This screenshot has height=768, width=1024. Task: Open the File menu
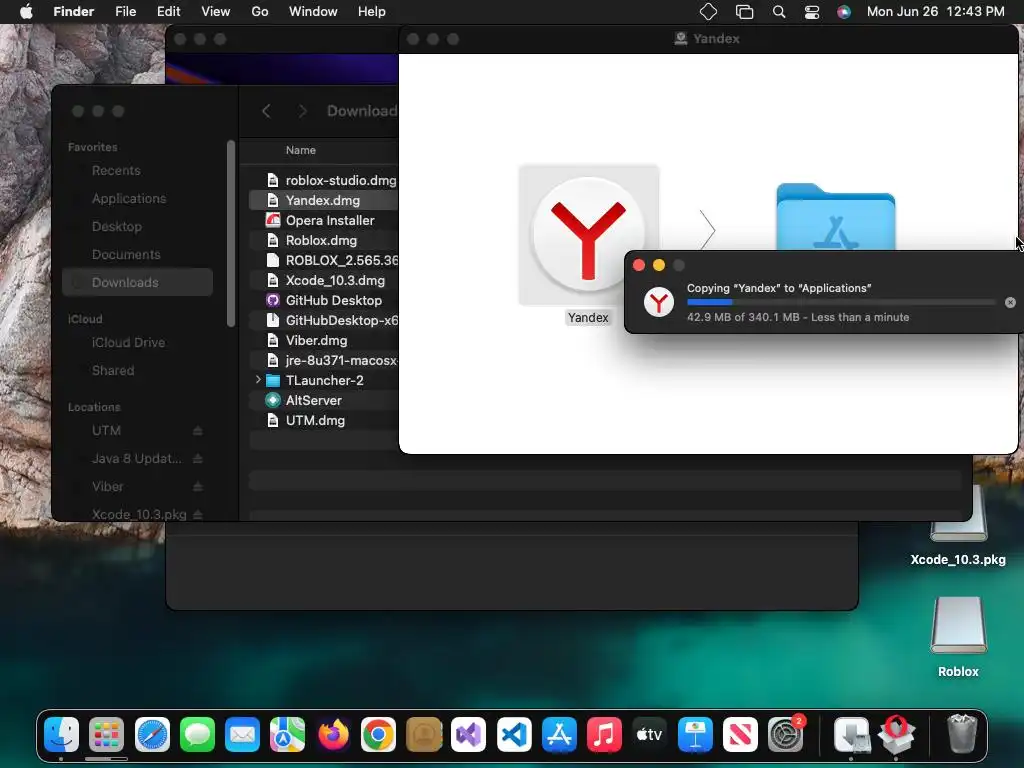click(x=125, y=12)
